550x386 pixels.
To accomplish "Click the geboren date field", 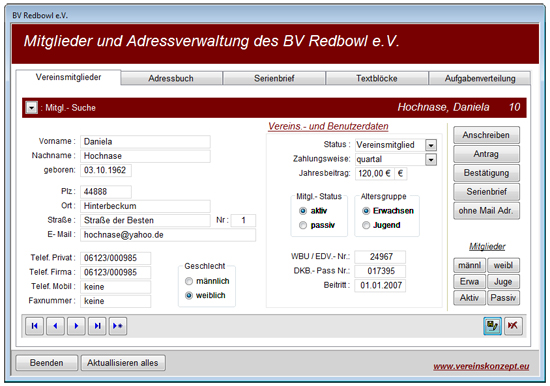I will (106, 171).
